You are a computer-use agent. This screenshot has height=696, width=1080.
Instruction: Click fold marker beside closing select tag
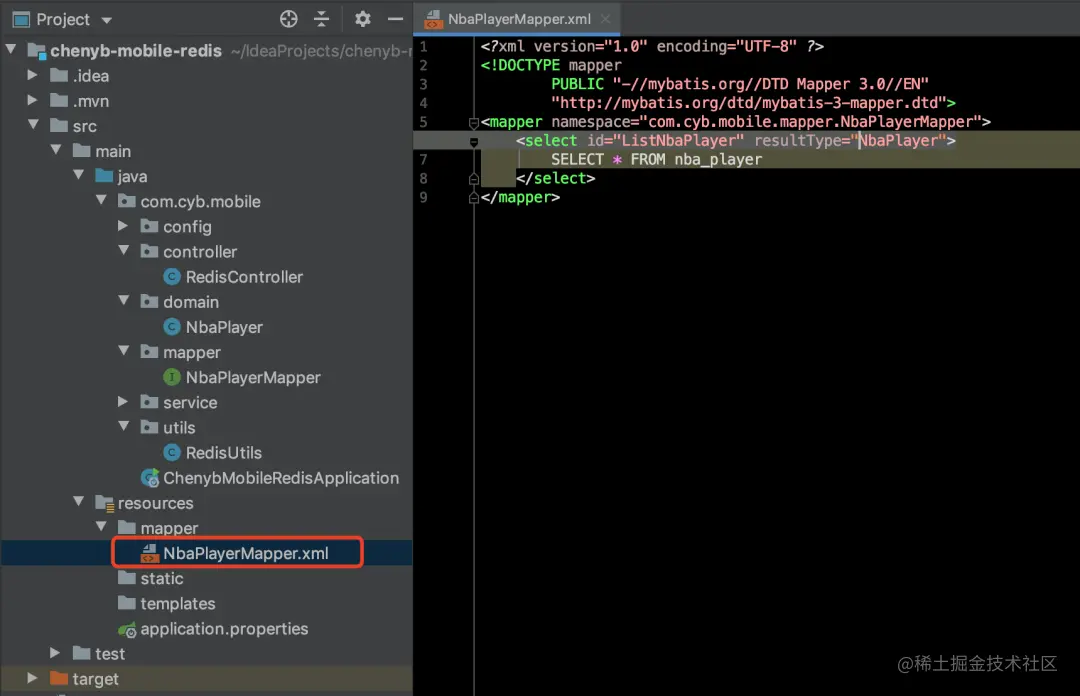click(x=473, y=178)
